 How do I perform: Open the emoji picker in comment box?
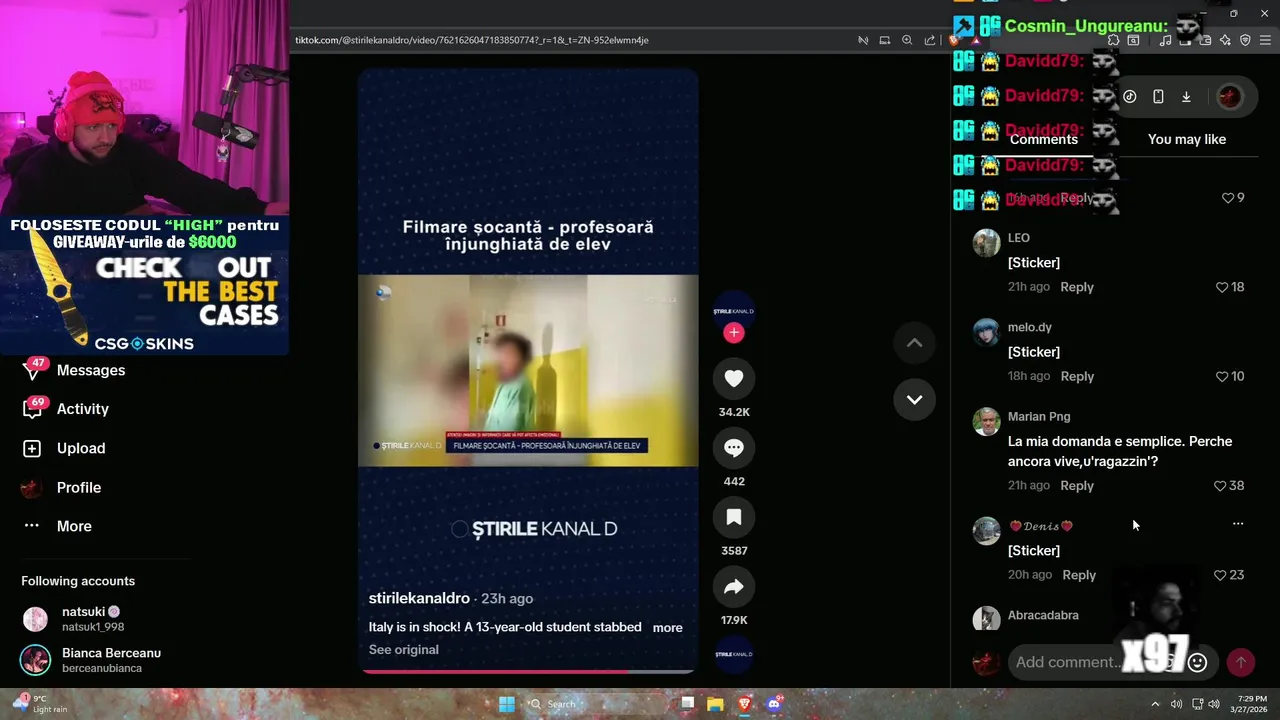click(1198, 662)
